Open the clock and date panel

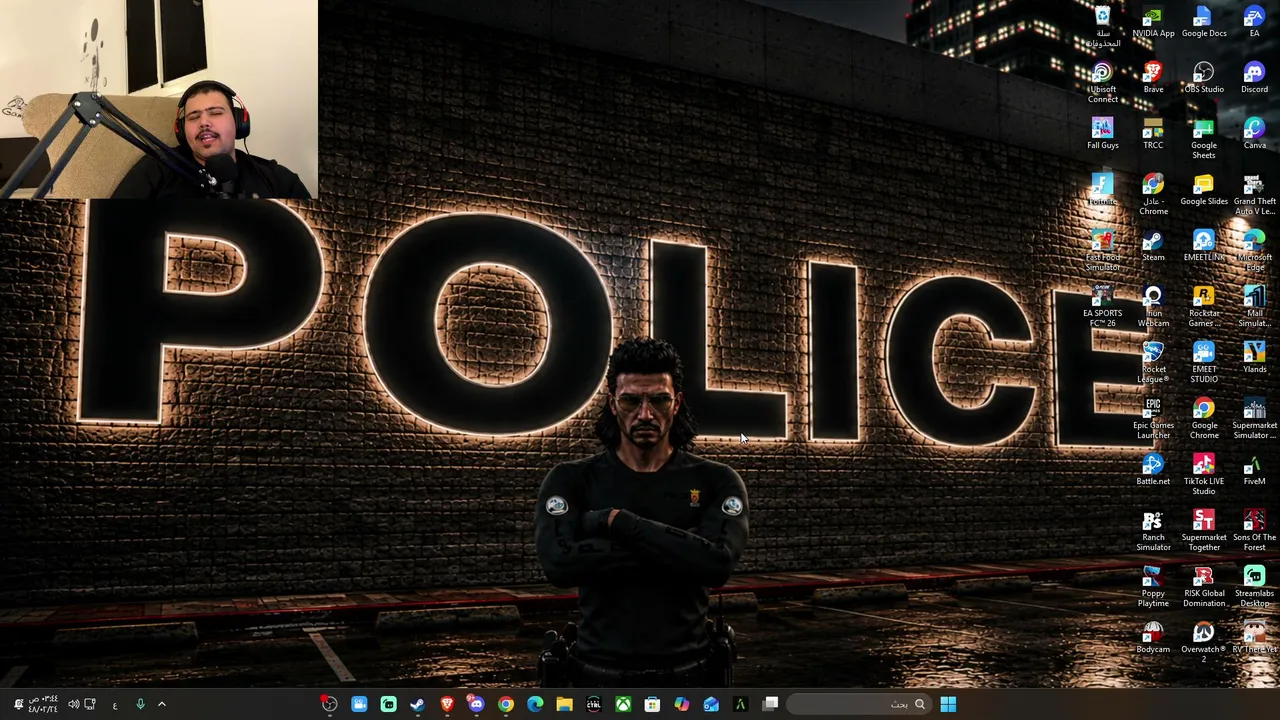coord(43,704)
